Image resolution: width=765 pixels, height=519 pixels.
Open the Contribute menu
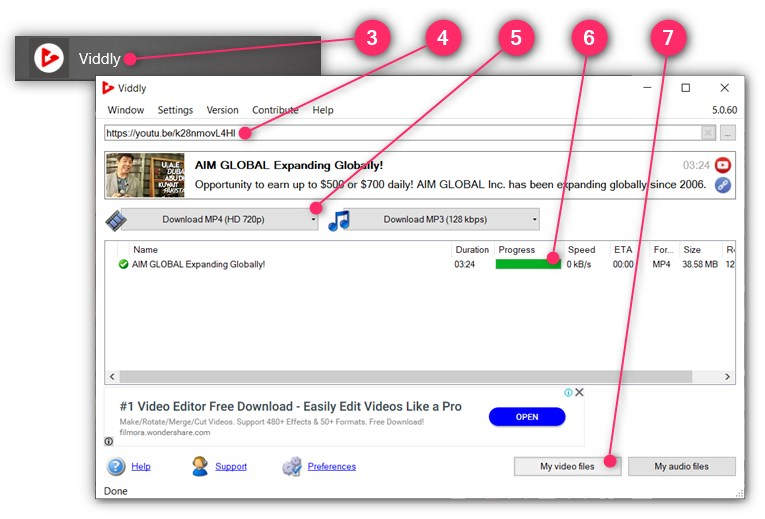[x=275, y=110]
